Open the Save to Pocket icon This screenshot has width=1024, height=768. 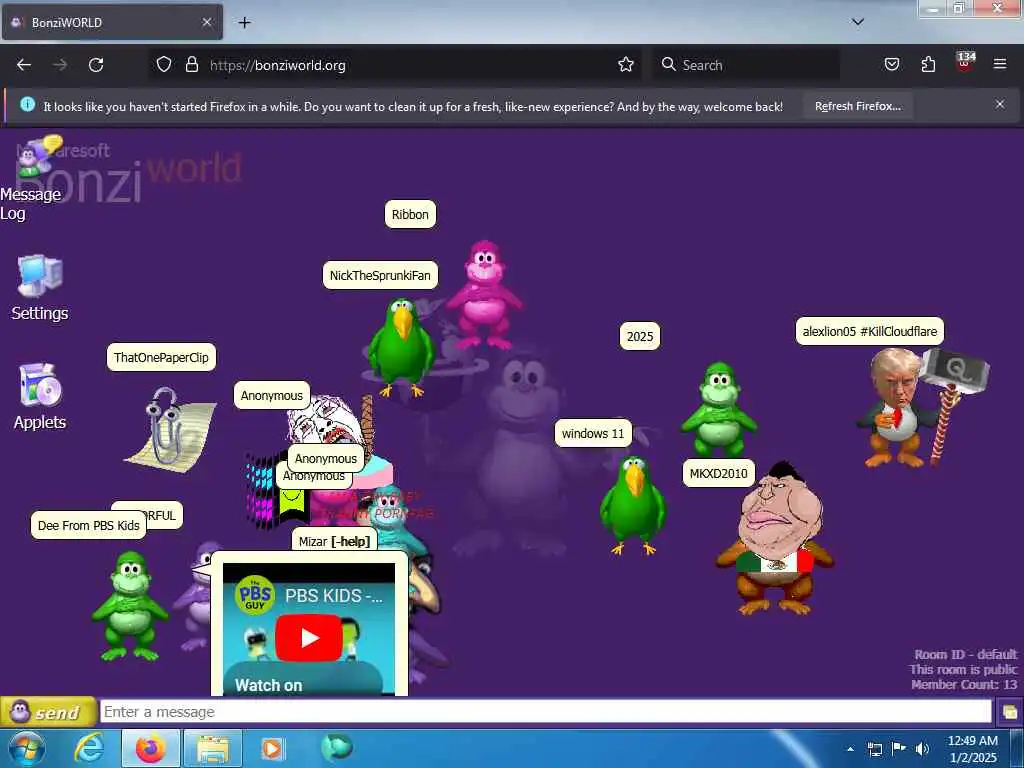click(x=891, y=65)
